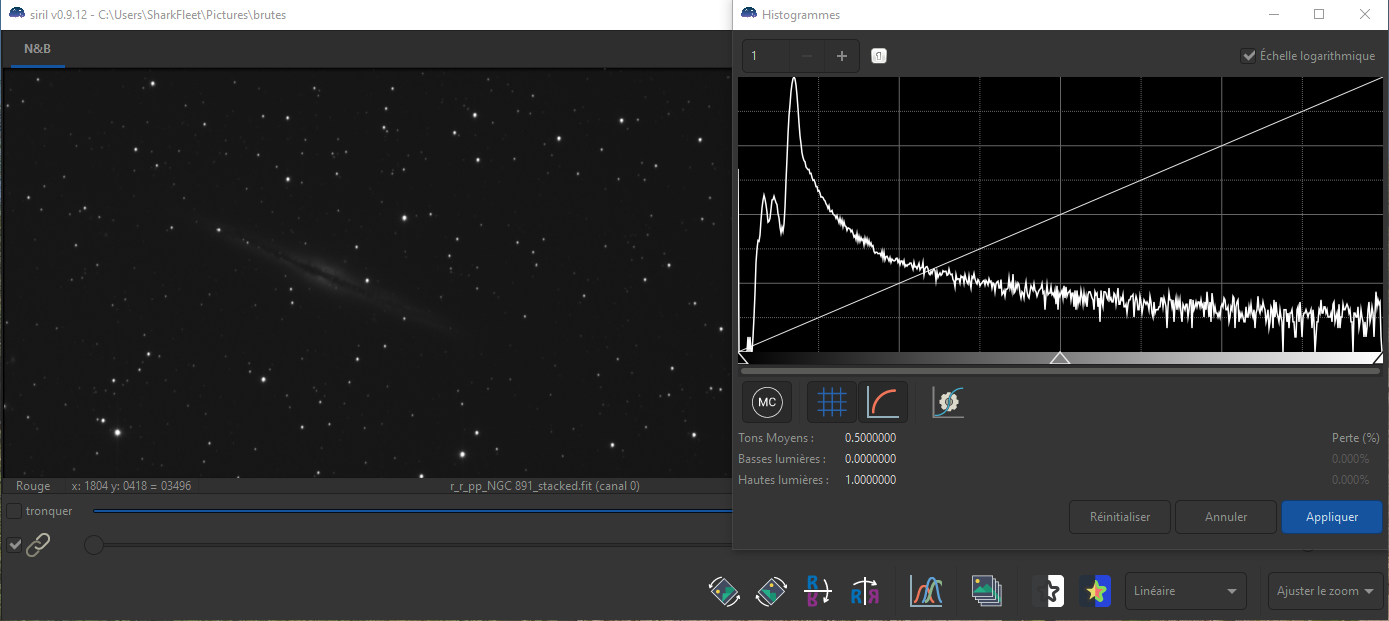Click the Appliquer button
Image resolution: width=1389 pixels, height=621 pixels.
pos(1332,517)
